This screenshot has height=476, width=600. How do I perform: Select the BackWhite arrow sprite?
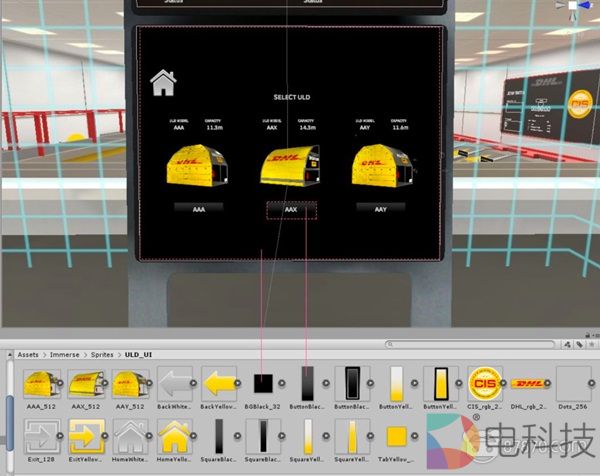[173, 382]
